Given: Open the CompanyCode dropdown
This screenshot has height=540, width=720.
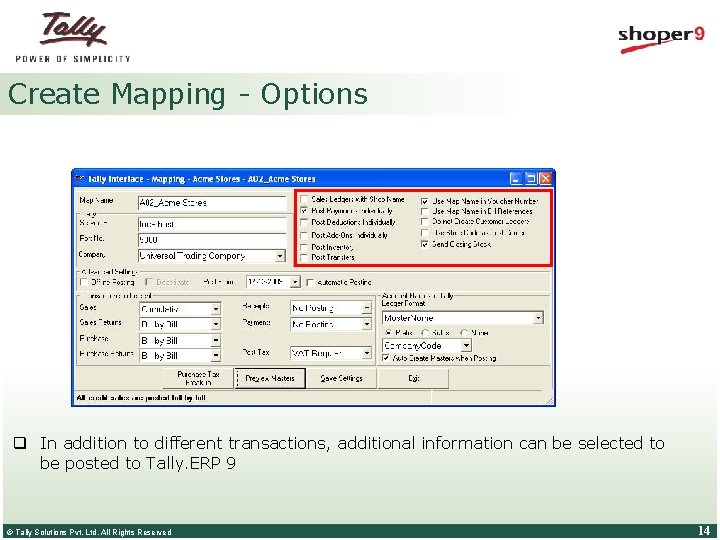Looking at the screenshot, I should (x=466, y=345).
